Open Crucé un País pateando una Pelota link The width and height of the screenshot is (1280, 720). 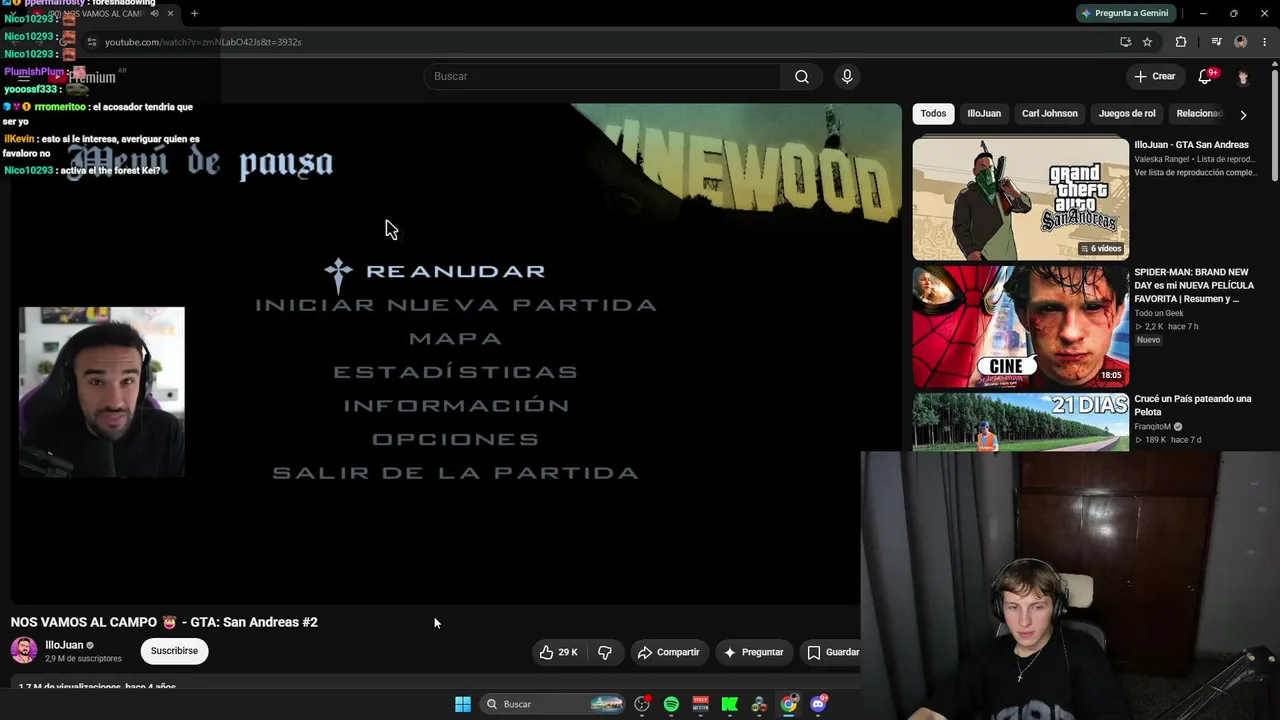[1193, 405]
